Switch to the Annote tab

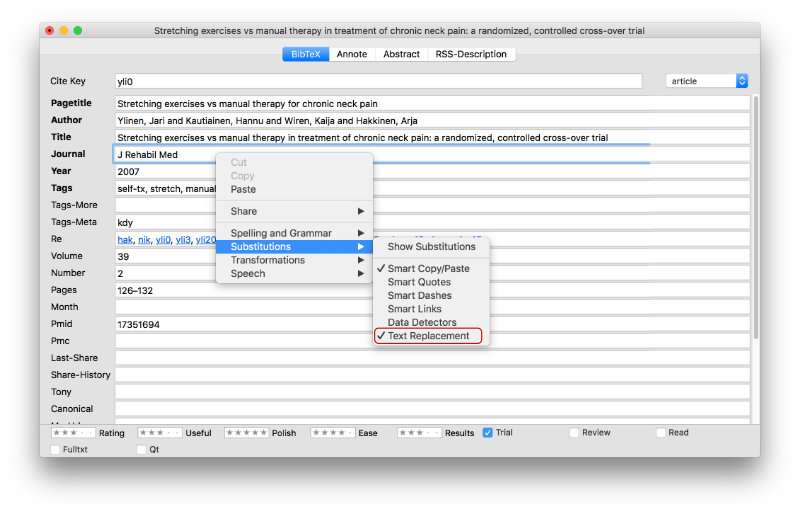pyautogui.click(x=351, y=54)
